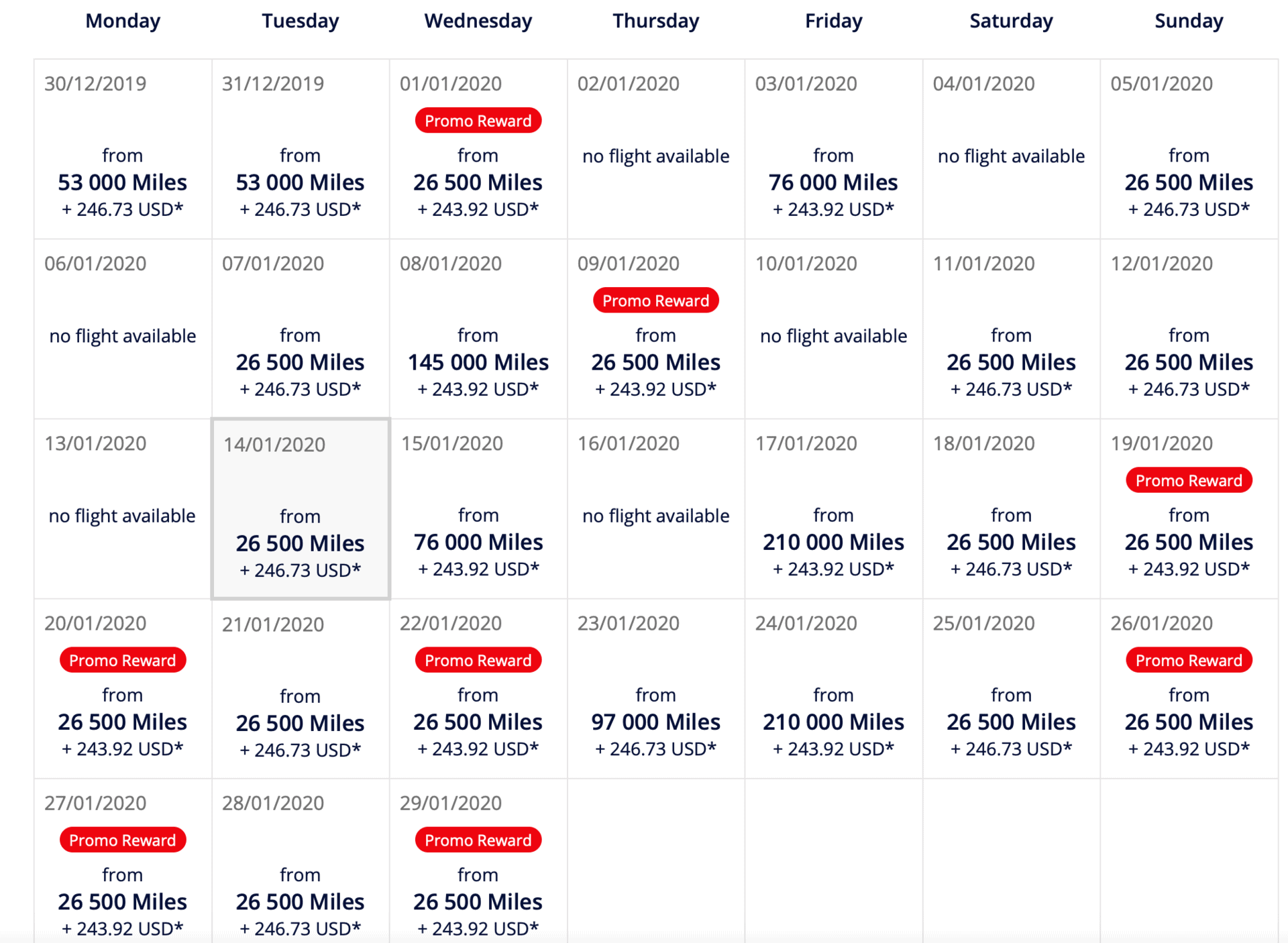Select the 17/01/2020 flight at 210 000 Miles
This screenshot has width=1288, height=943.
click(834, 509)
